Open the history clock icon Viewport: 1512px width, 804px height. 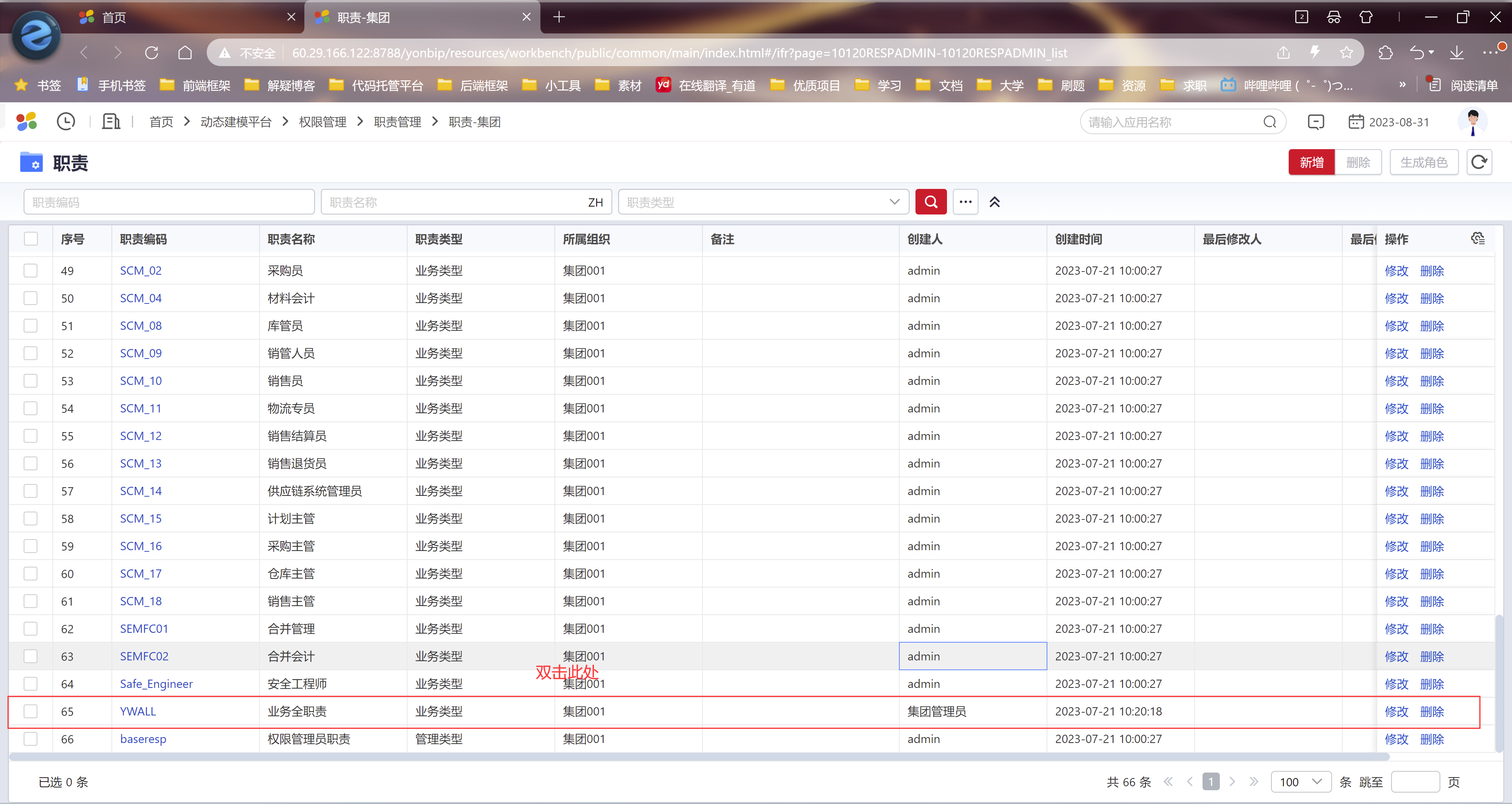point(66,122)
